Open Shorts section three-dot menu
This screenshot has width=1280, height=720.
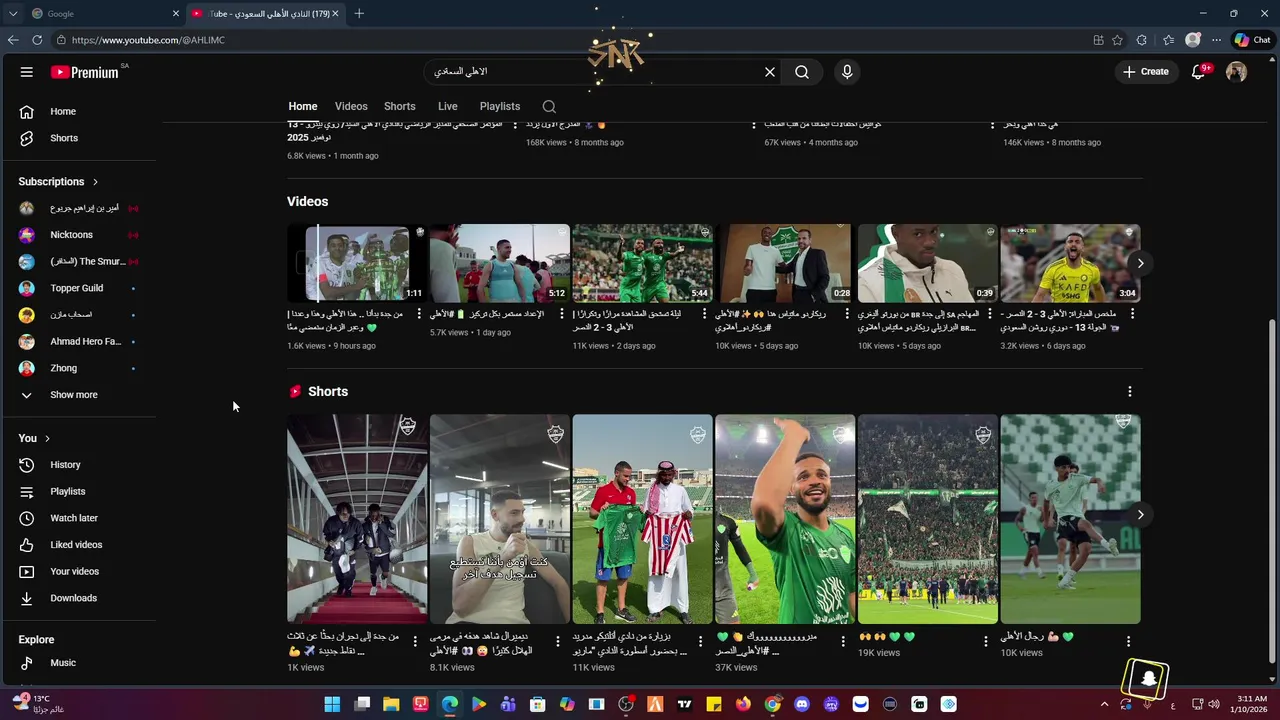point(1130,392)
